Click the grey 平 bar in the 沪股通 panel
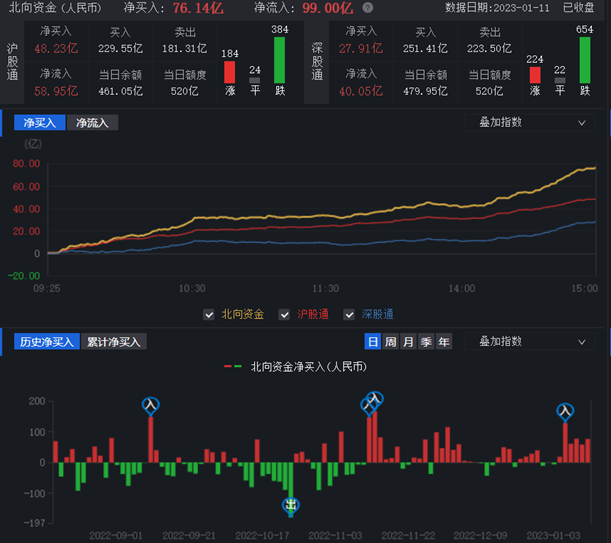 pyautogui.click(x=255, y=80)
